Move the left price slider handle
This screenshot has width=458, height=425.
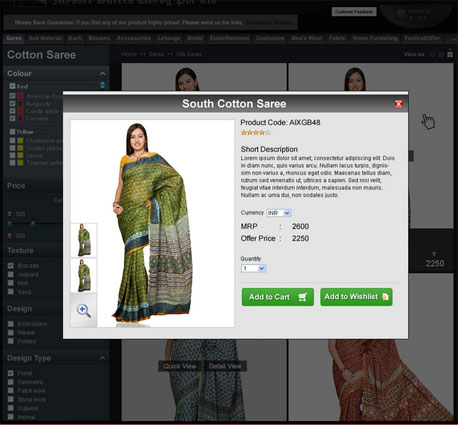[x=10, y=224]
